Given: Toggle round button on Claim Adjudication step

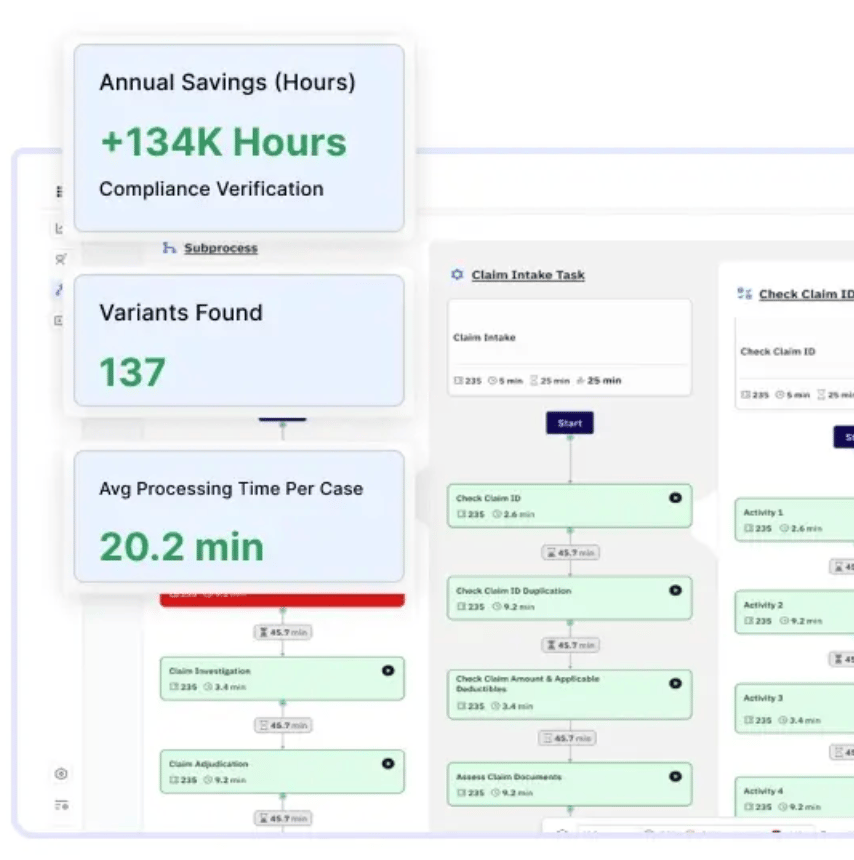Looking at the screenshot, I should click(x=388, y=764).
